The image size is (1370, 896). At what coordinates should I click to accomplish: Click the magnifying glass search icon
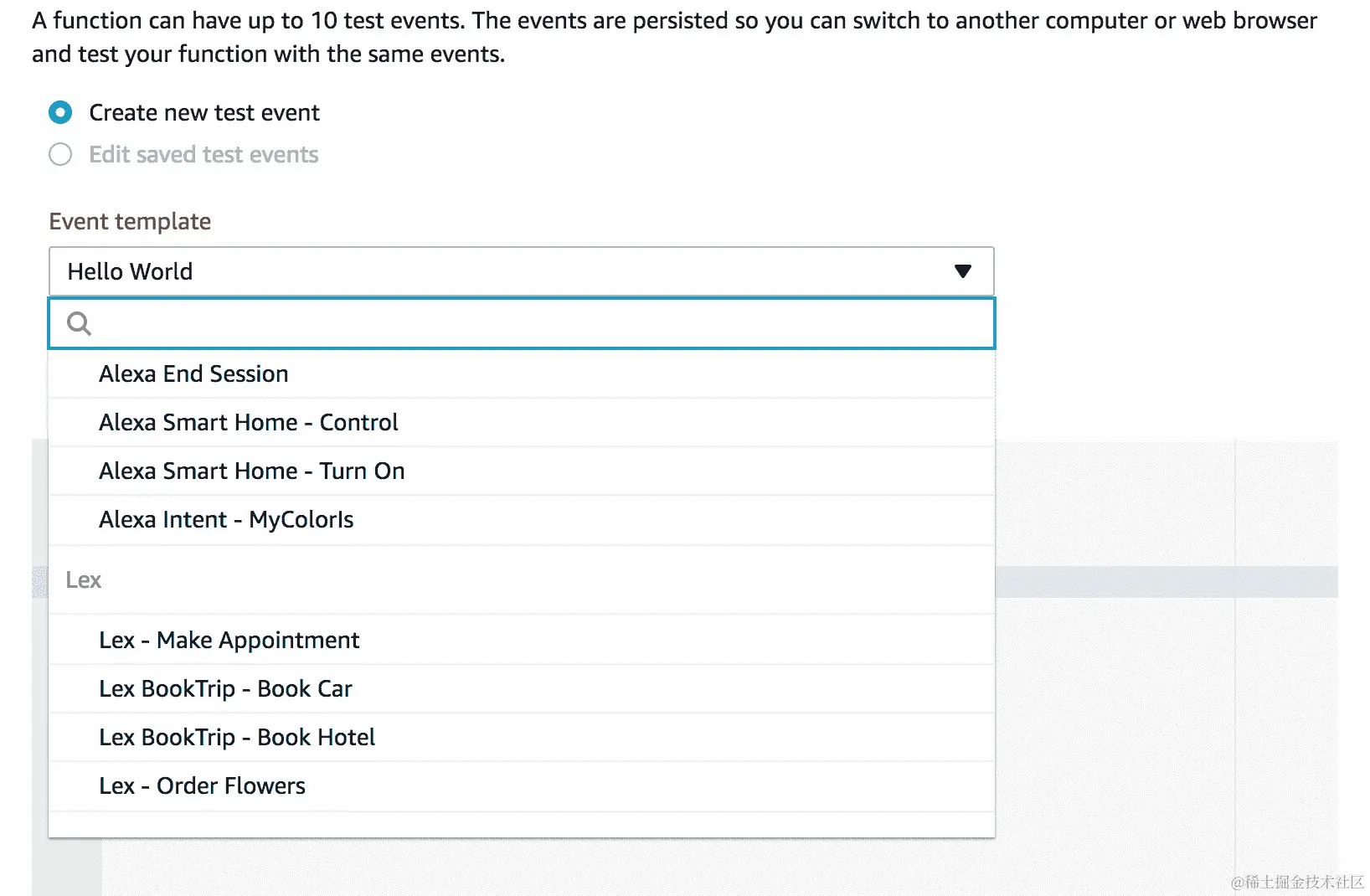pos(79,323)
